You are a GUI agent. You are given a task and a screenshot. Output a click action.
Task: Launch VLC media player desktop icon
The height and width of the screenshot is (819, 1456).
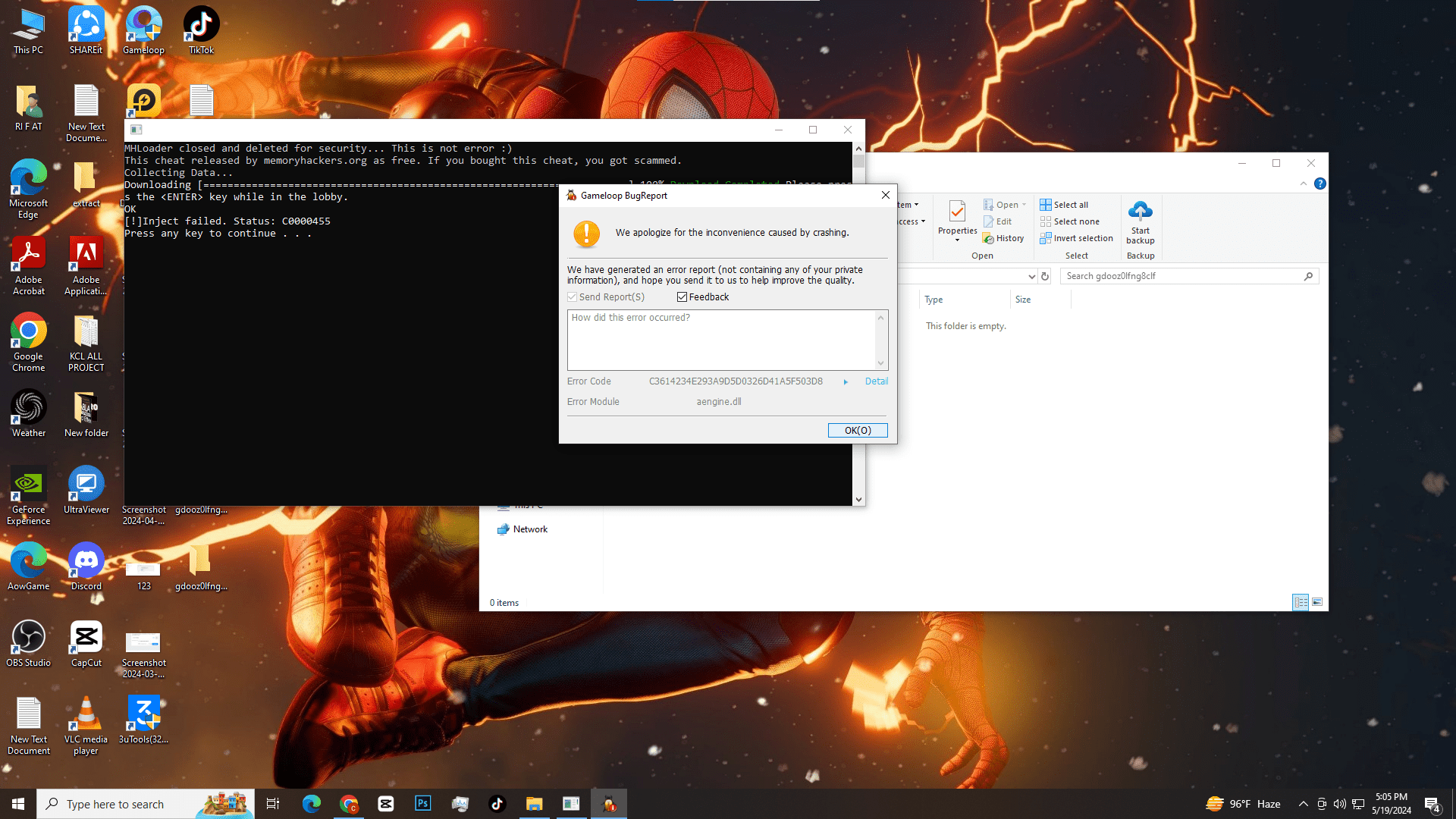click(86, 725)
